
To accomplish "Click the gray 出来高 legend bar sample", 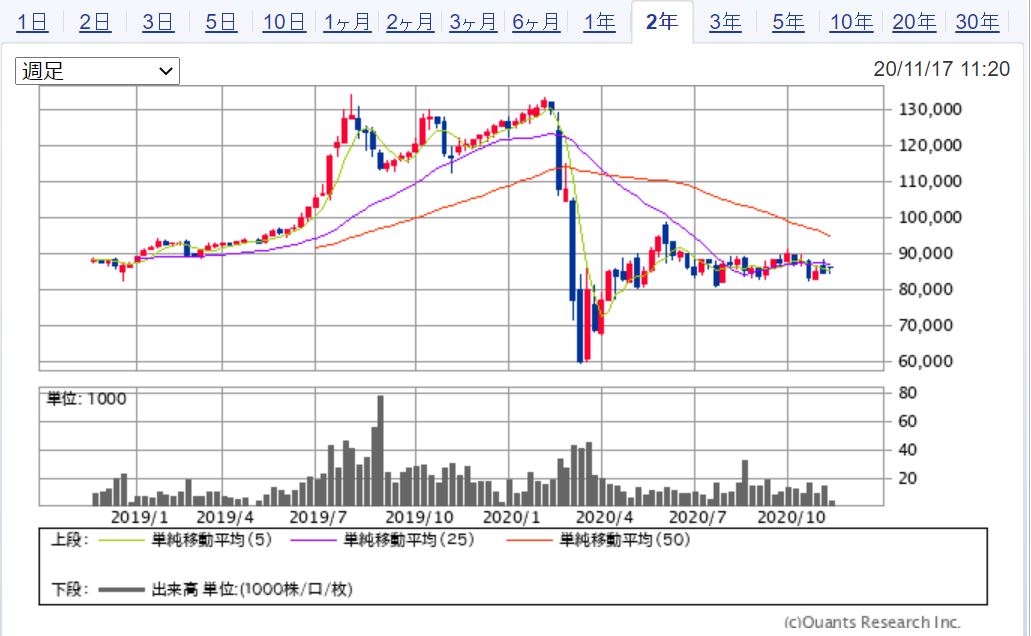I will pos(121,590).
